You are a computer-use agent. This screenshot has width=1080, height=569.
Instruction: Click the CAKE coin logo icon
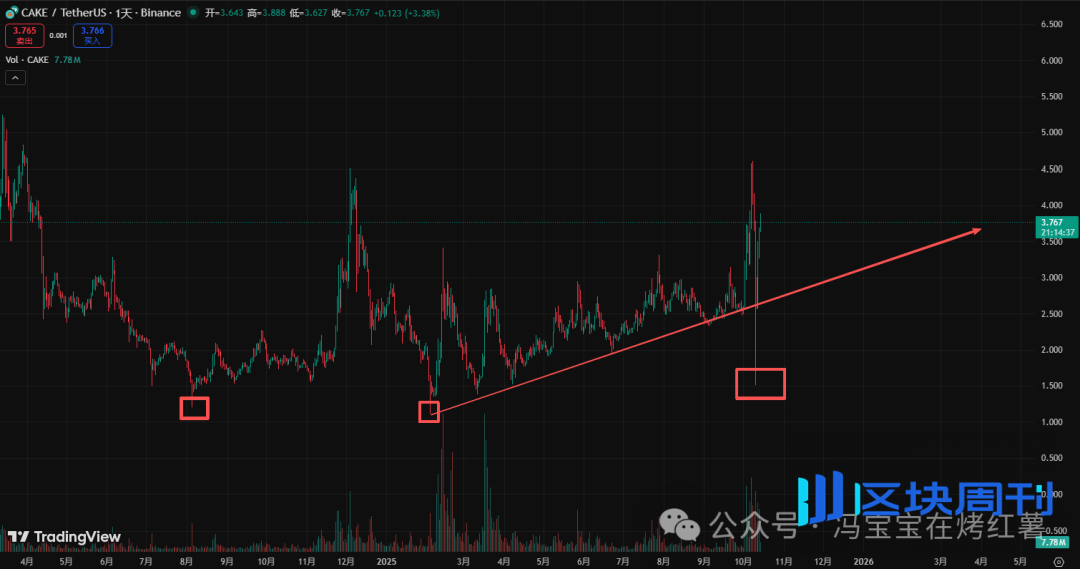11,13
